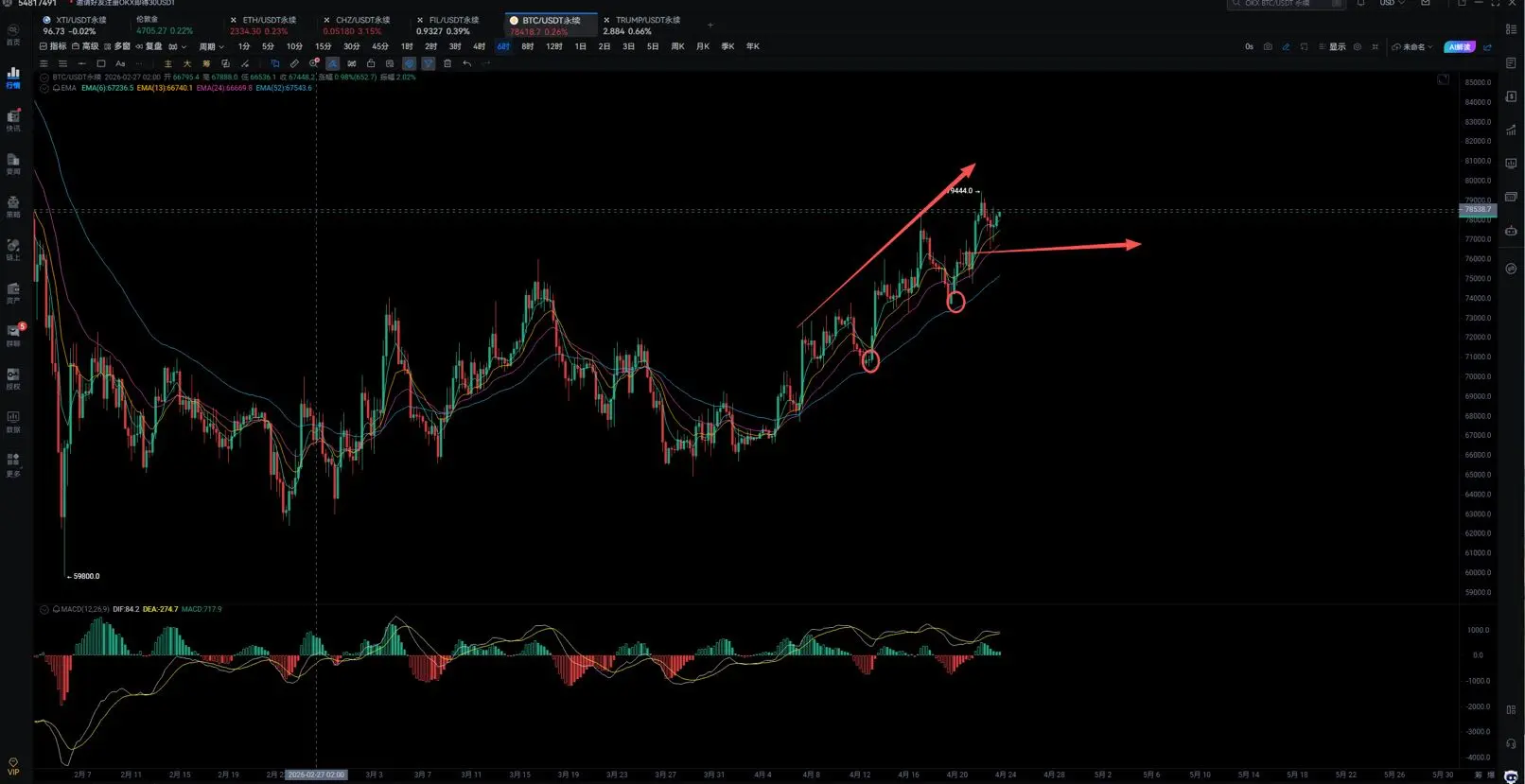
Task: Switch to the 伦敦金 tab
Action: tap(167, 26)
